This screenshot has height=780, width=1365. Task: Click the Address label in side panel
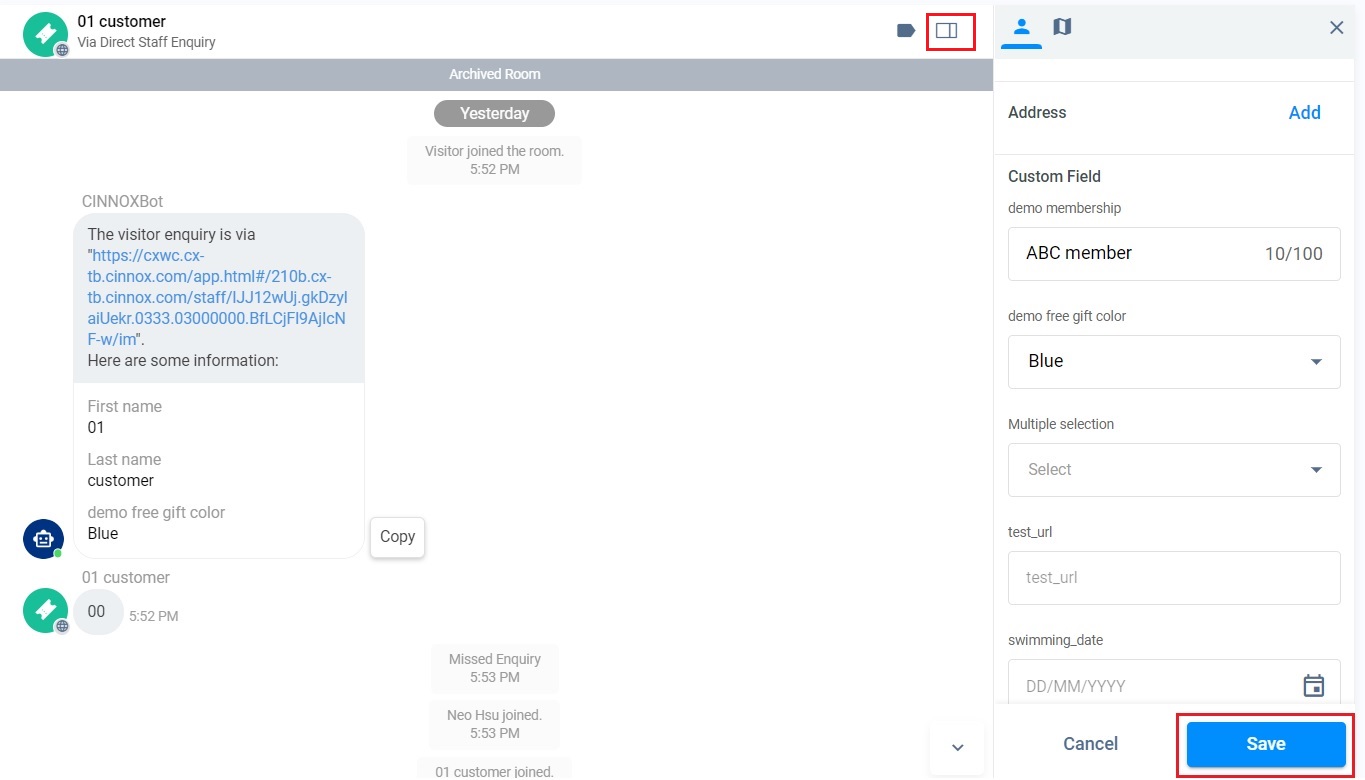(x=1037, y=112)
